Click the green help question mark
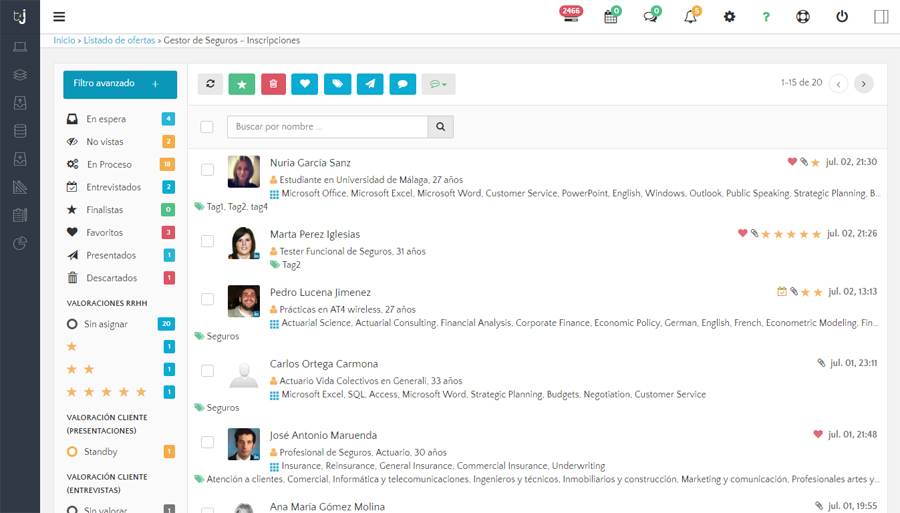 pos(766,17)
